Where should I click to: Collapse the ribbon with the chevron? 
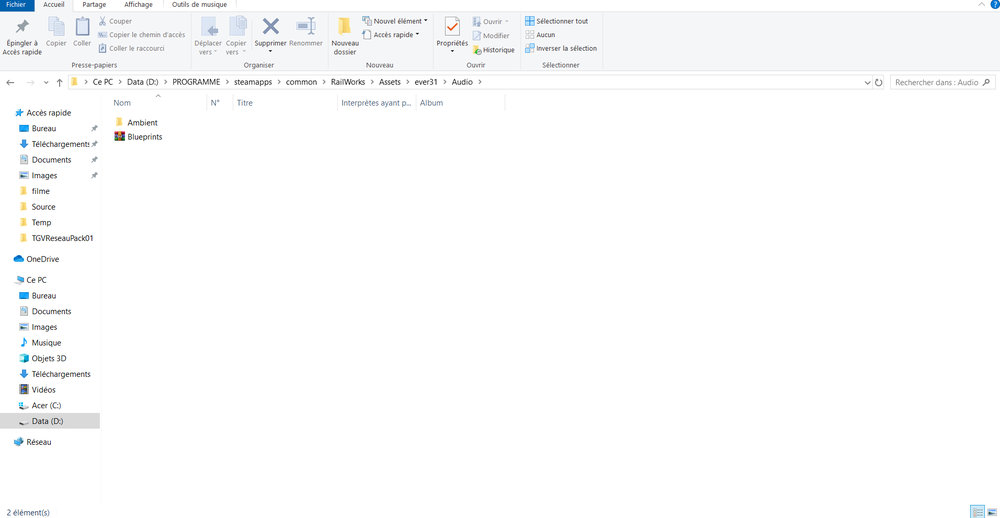[x=981, y=4]
